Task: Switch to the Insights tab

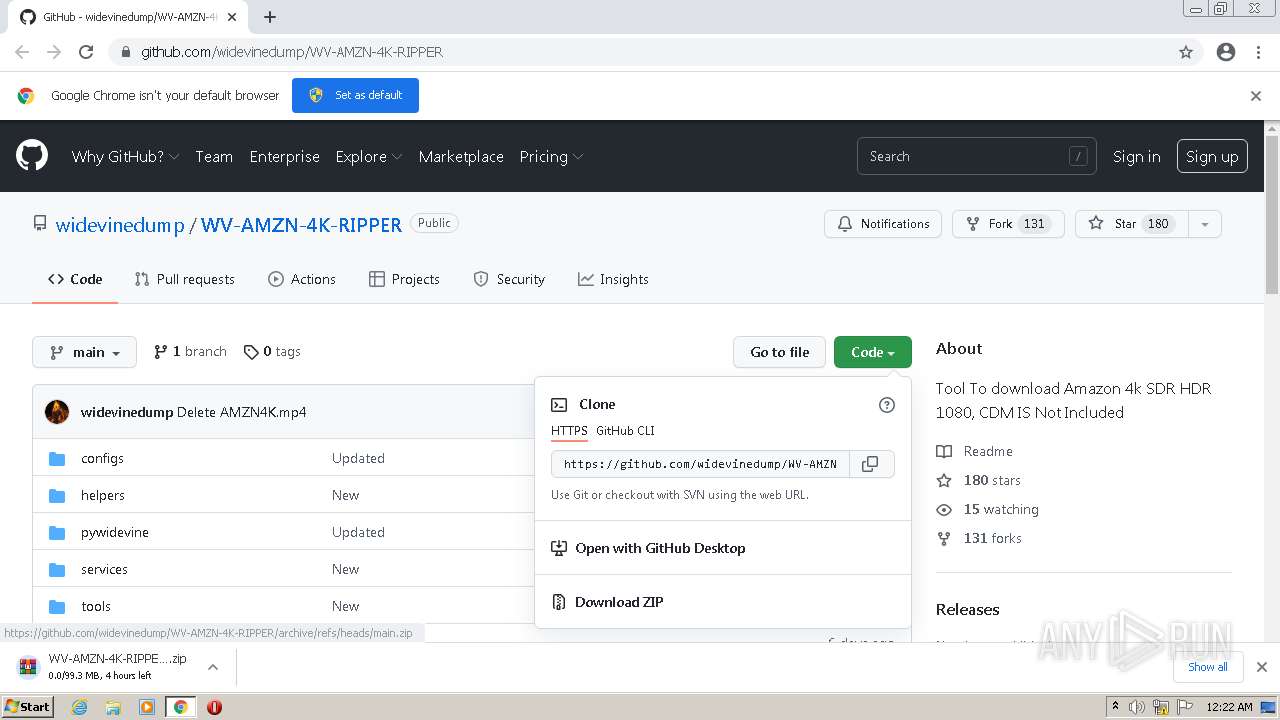Action: click(613, 279)
